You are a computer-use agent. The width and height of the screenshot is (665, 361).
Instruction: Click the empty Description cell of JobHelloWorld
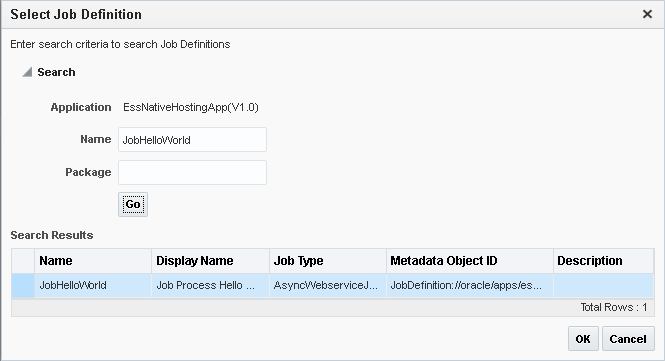(x=604, y=285)
